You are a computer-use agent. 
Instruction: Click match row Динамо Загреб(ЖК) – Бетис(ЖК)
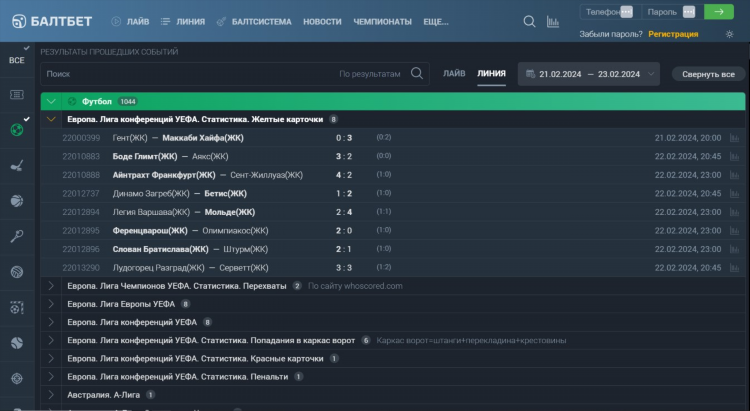pos(393,193)
